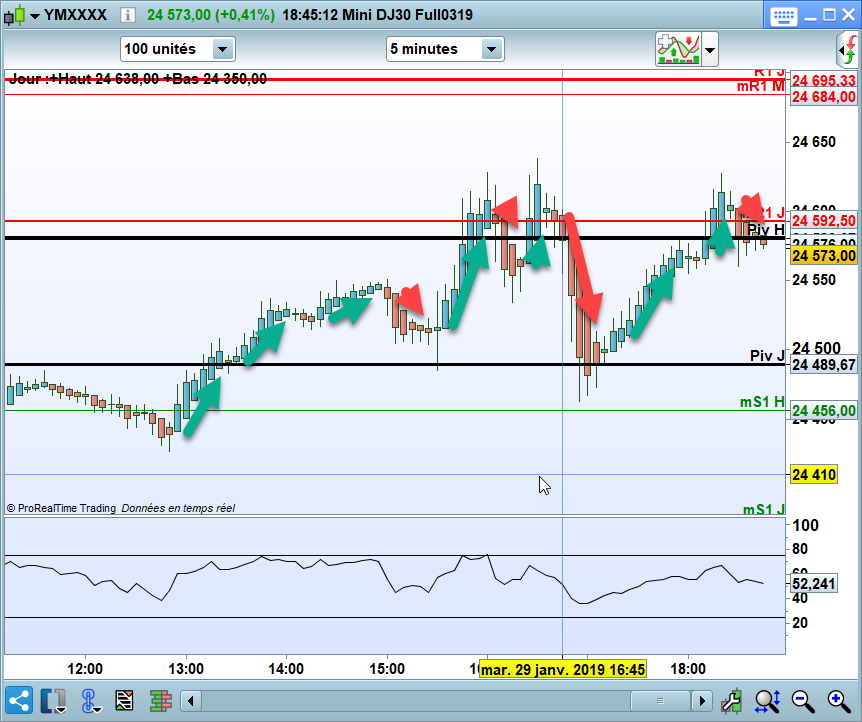
Task: Click the 12:00 time axis label
Action: pos(85,669)
